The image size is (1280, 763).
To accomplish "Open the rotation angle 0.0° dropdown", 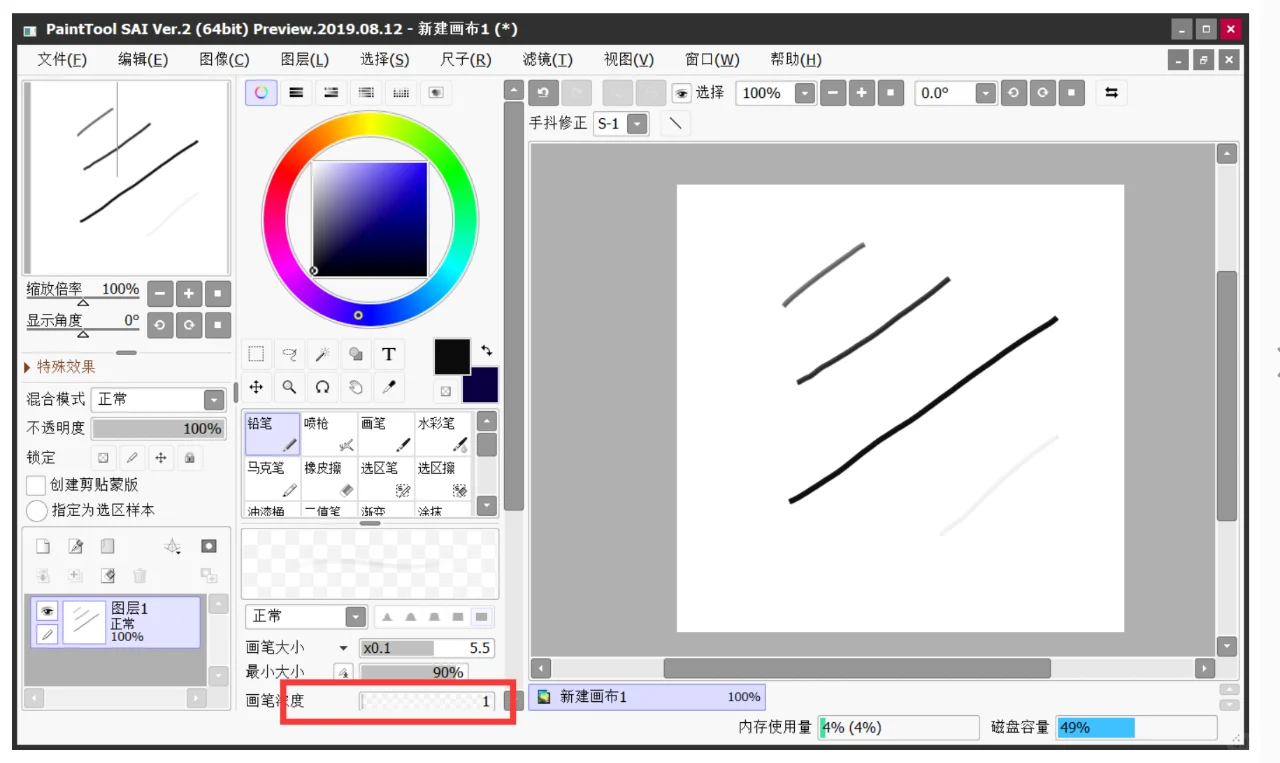I will click(x=986, y=93).
